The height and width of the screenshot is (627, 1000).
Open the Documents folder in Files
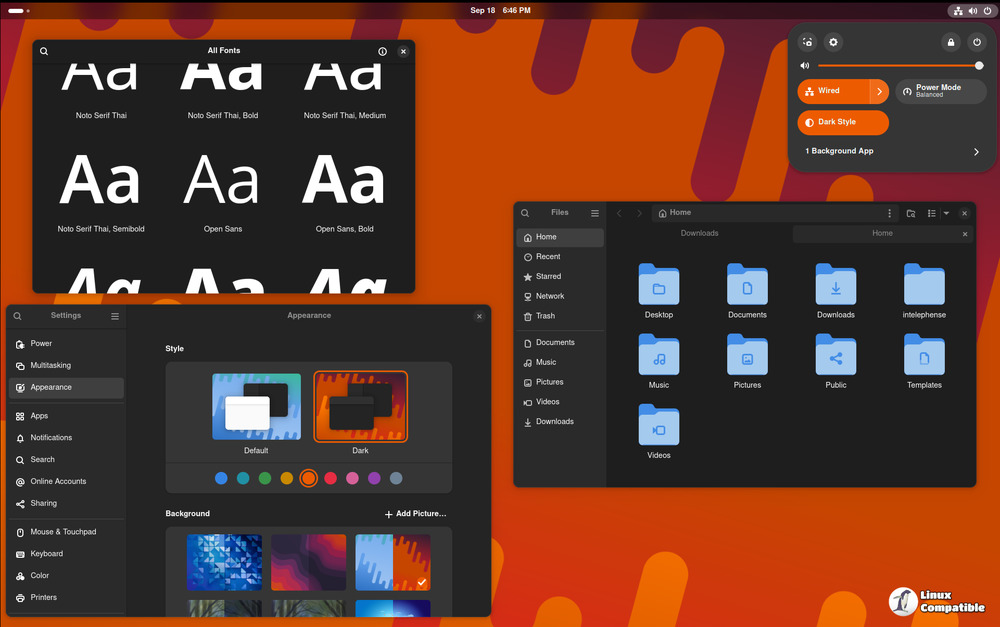coord(747,291)
